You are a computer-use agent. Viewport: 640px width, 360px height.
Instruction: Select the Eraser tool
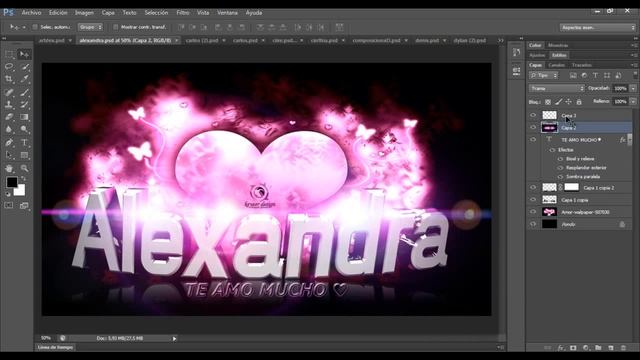(9, 117)
